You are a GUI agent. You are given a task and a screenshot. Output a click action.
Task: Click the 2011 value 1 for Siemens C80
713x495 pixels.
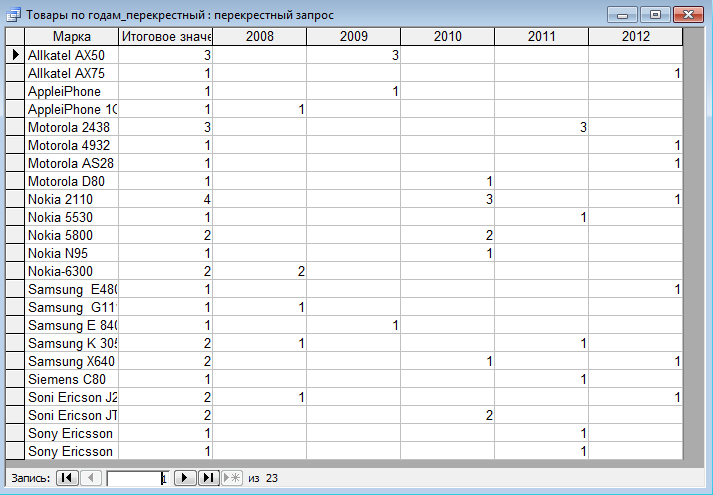pyautogui.click(x=542, y=379)
